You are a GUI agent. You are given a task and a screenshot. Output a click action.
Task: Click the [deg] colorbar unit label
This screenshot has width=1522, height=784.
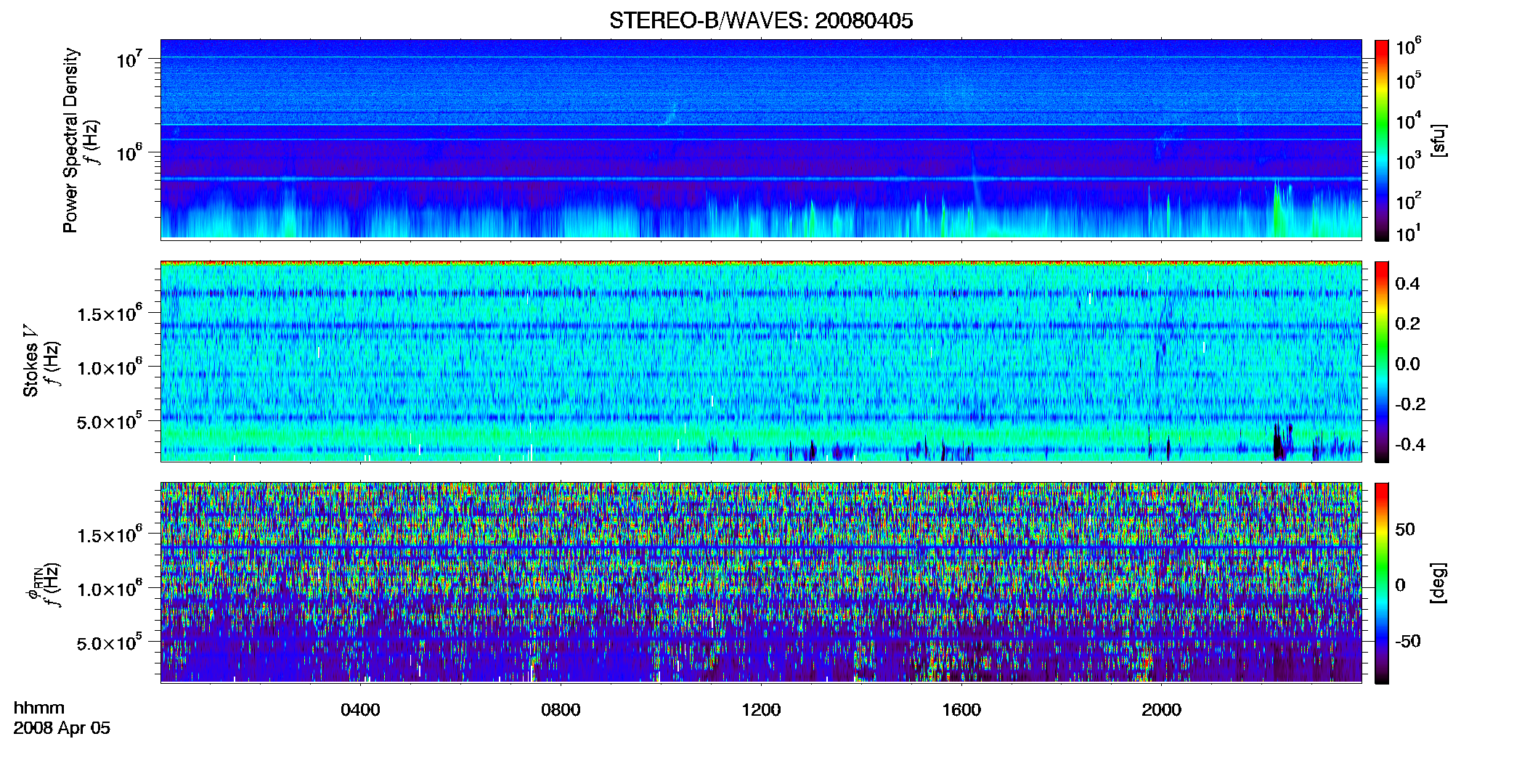pyautogui.click(x=1438, y=583)
